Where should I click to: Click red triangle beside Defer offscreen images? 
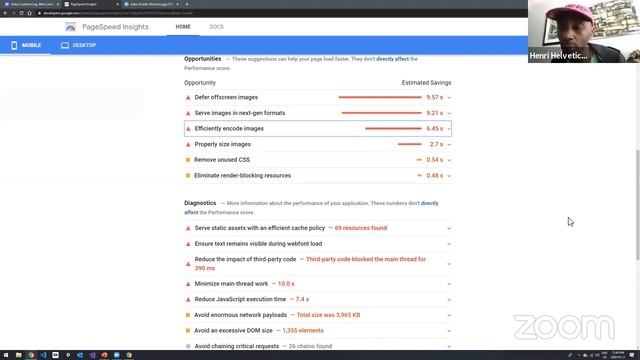tap(188, 98)
